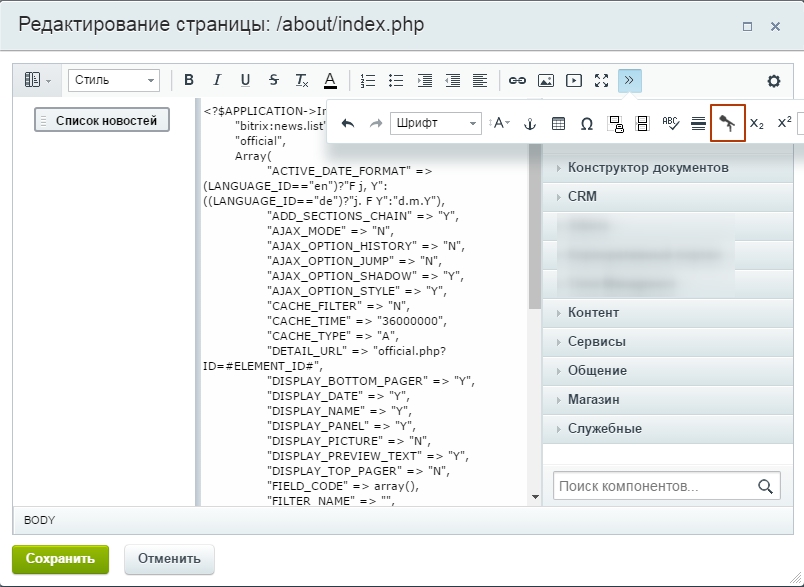Open the text color picker
This screenshot has height=587, width=804.
click(x=330, y=81)
